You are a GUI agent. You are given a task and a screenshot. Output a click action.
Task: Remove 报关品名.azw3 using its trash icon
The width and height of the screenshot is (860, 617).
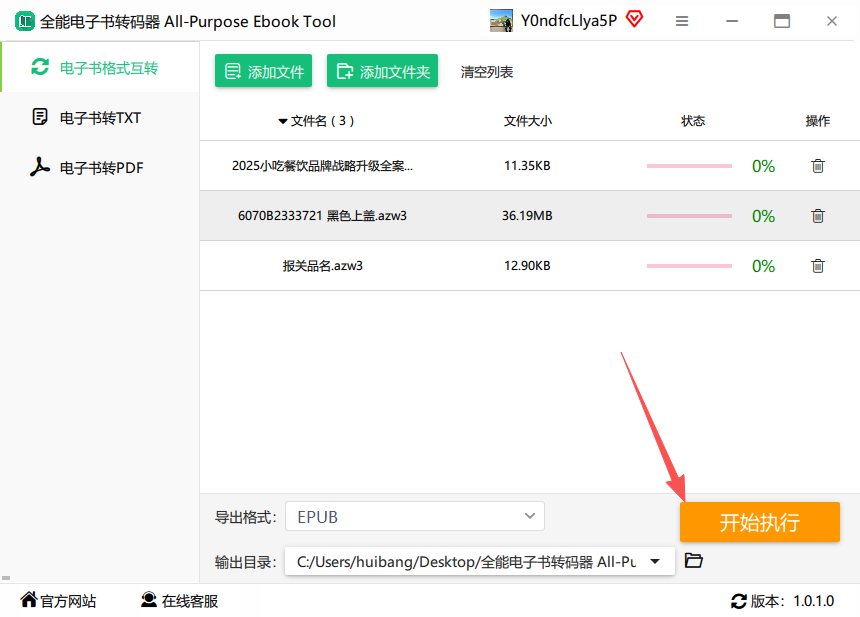(x=817, y=266)
